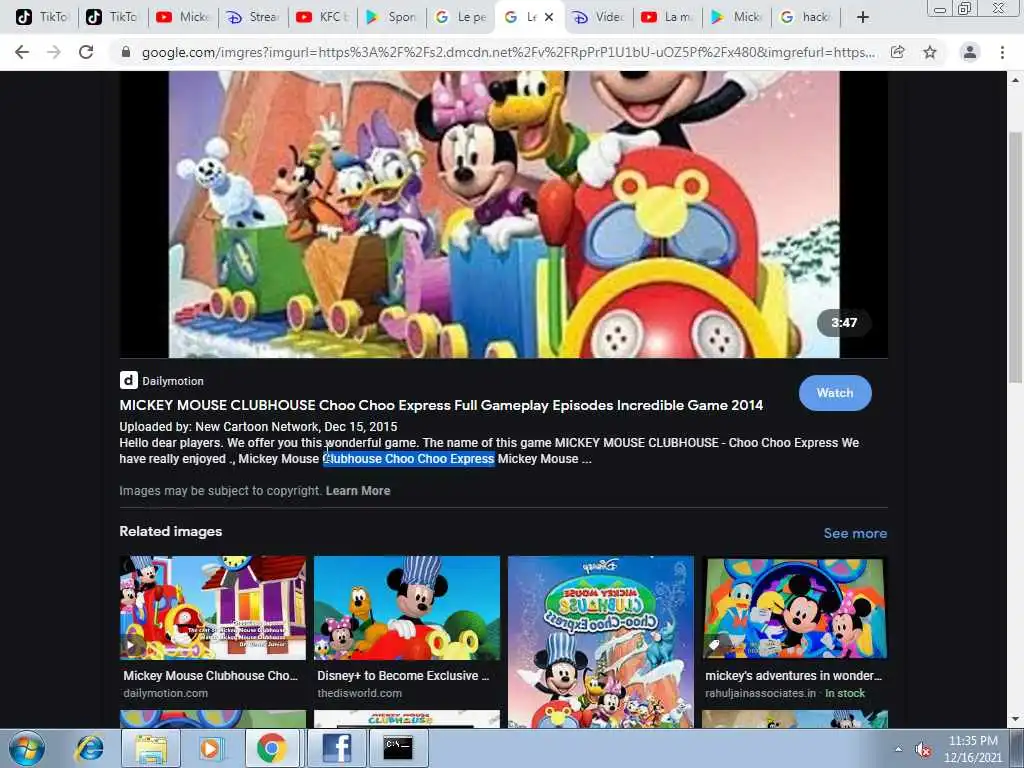
Task: Open a new browser tab
Action: coord(863,17)
